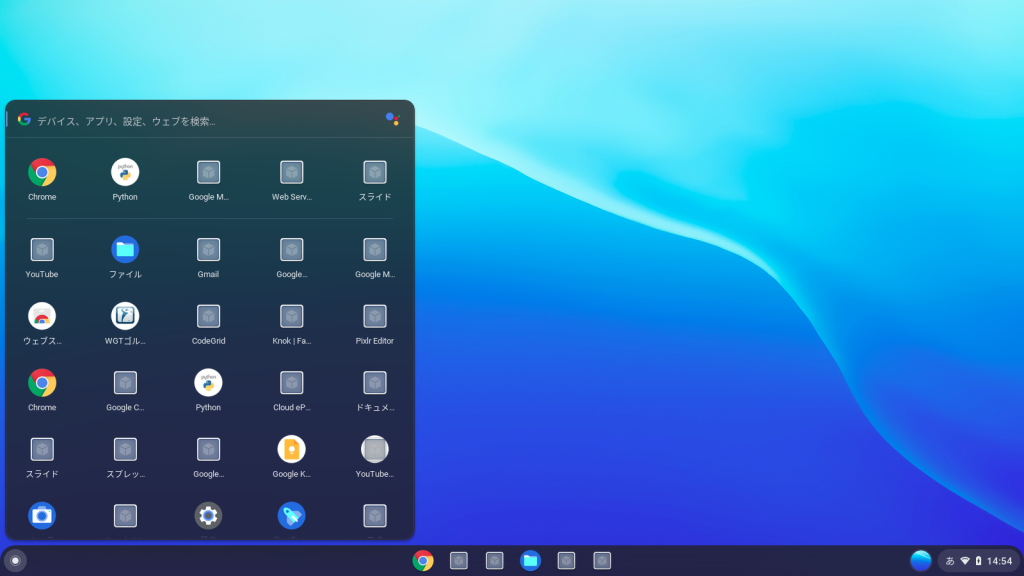This screenshot has width=1024, height=576.
Task: Open Google Keep from the launcher
Action: click(291, 451)
